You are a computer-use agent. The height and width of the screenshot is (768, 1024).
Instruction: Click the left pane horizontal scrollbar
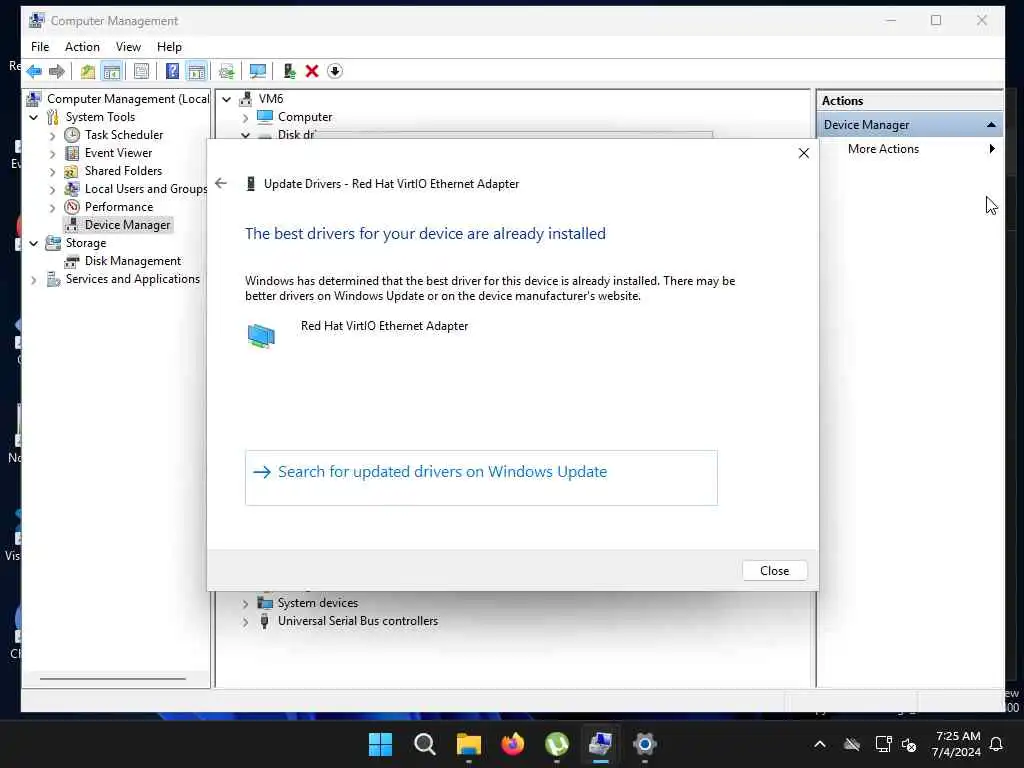(113, 679)
